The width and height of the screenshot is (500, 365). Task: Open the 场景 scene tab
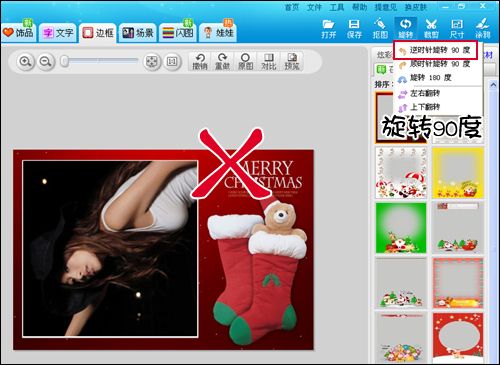[138, 33]
